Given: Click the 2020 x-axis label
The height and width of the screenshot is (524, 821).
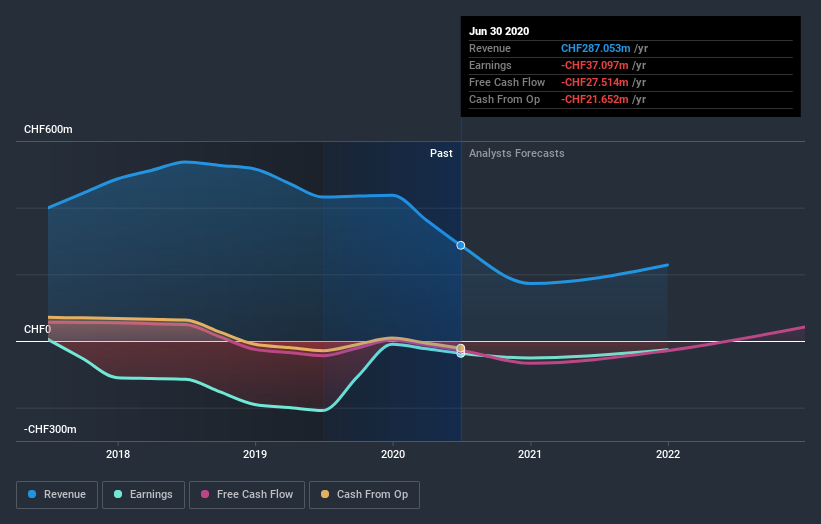Looking at the screenshot, I should coord(393,454).
